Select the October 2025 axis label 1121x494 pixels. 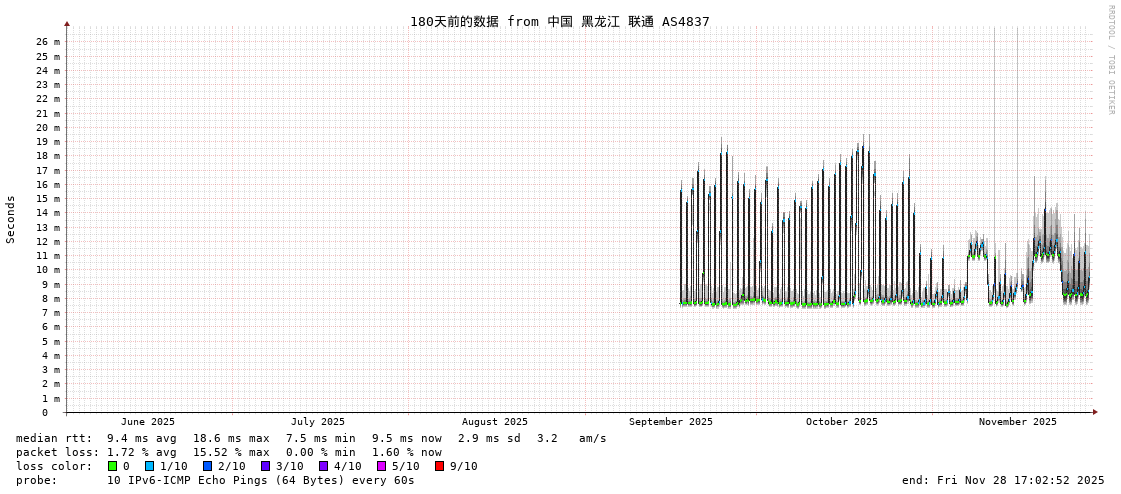point(841,422)
